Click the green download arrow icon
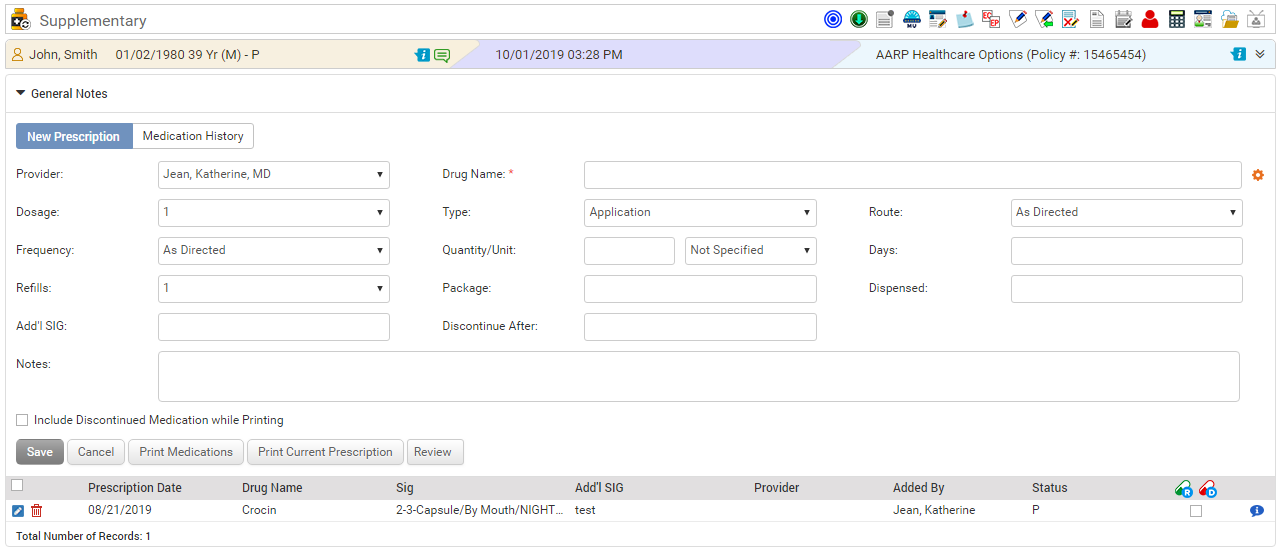The image size is (1280, 551). point(859,19)
